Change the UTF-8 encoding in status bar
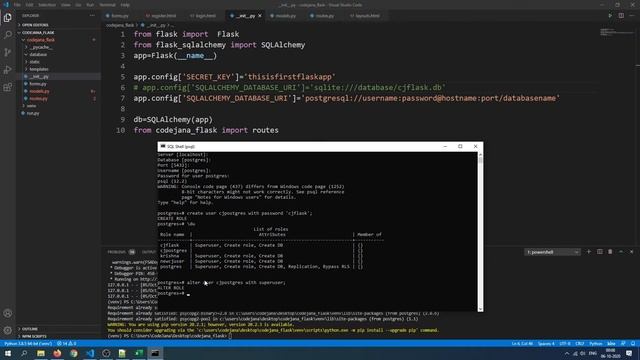Image resolution: width=640 pixels, height=360 pixels. pyautogui.click(x=565, y=344)
